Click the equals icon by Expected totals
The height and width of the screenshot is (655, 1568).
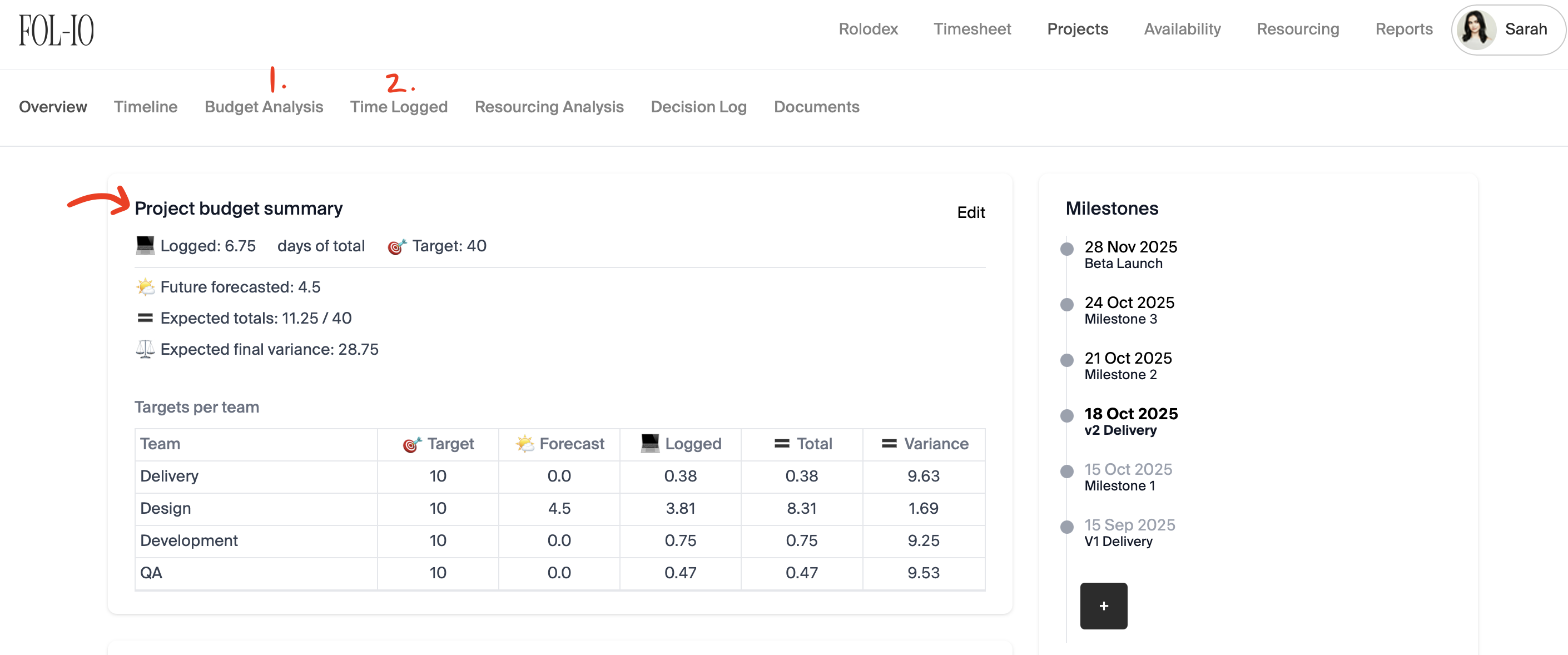tap(145, 317)
